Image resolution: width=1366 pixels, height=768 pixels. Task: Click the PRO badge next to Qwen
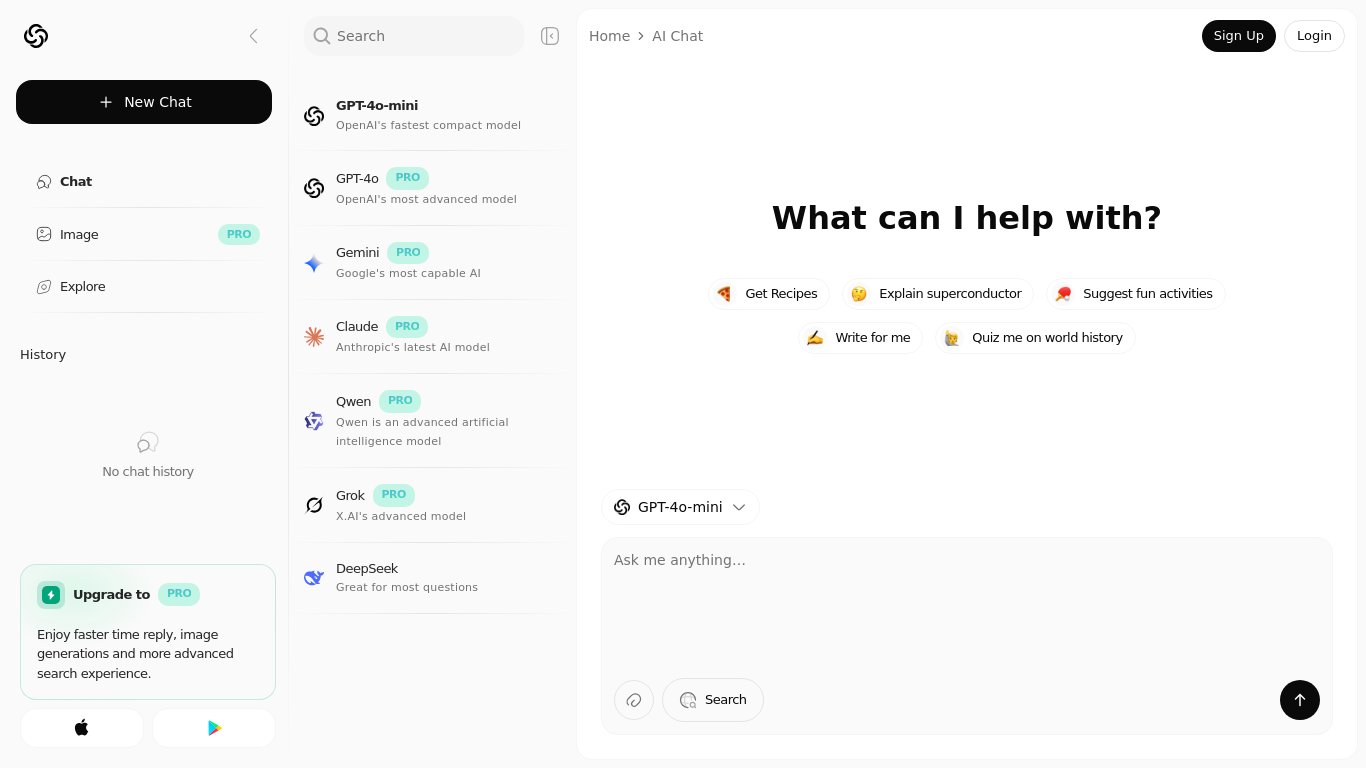[x=400, y=401]
